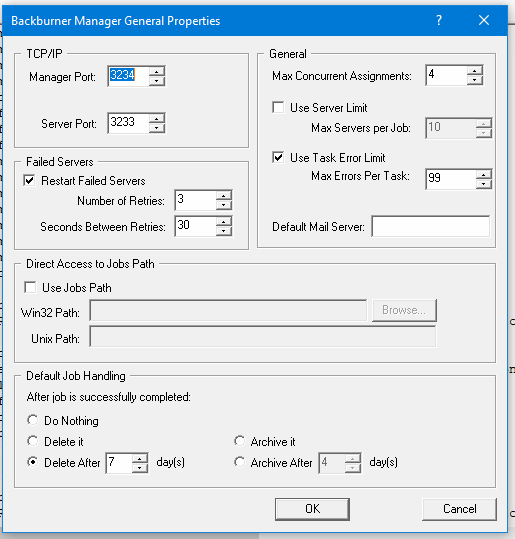Decrease Max Errors Per Task spinner
515x539 pixels.
[x=483, y=184]
